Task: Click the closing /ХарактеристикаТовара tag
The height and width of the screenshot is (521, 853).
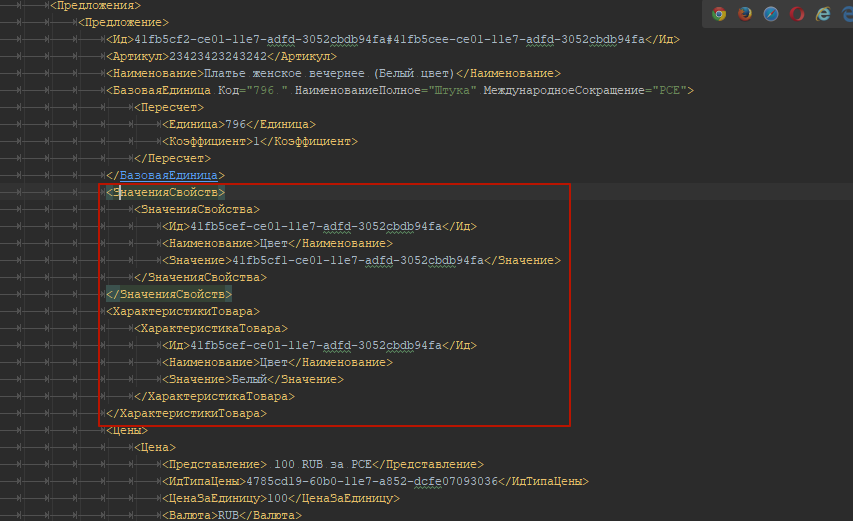Action: [x=214, y=396]
